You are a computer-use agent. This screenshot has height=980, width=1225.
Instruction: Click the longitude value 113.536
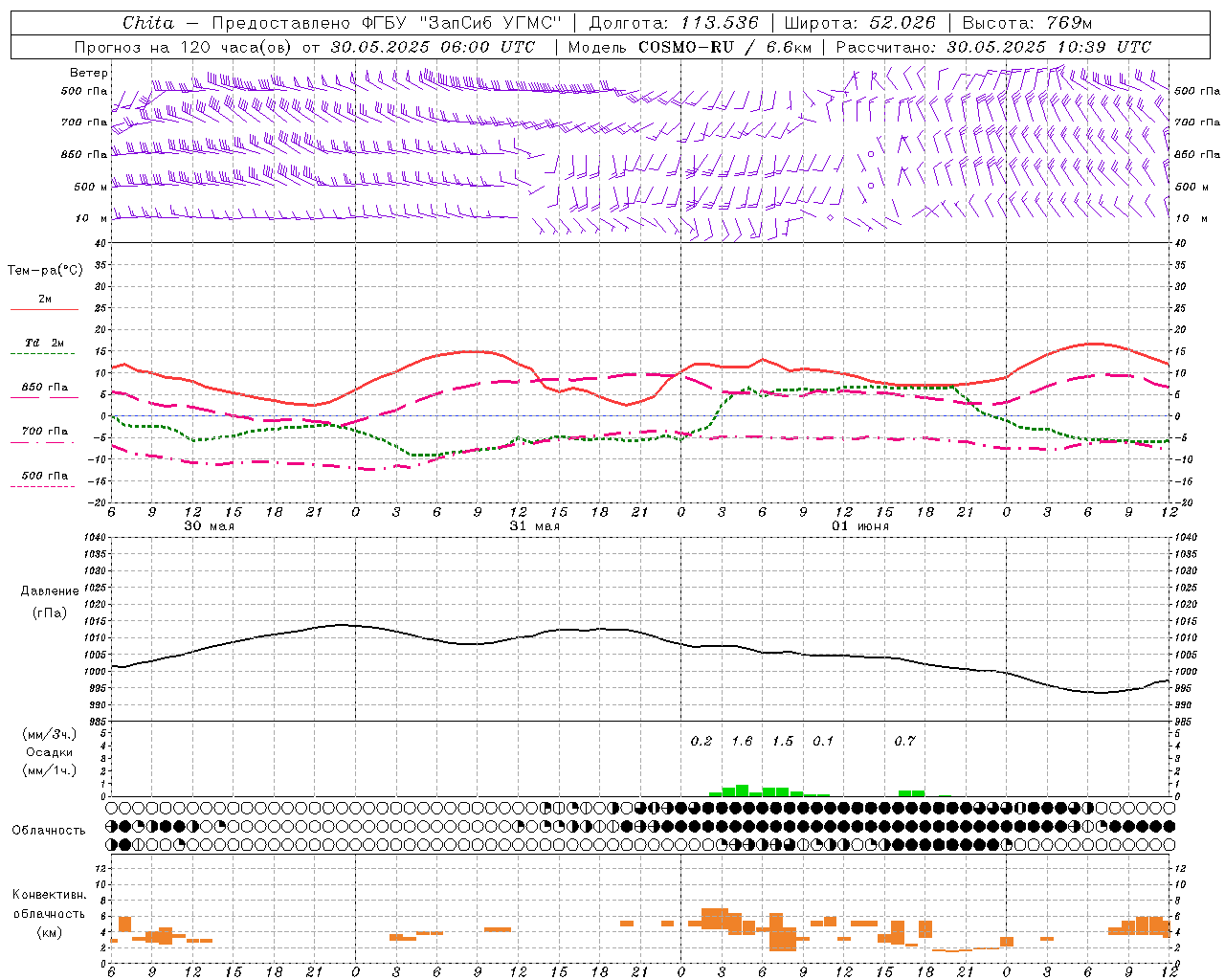(720, 23)
